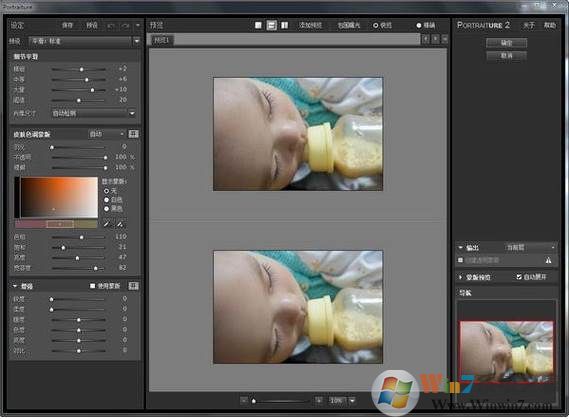Switch to single-pane preview view icon

pyautogui.click(x=258, y=25)
